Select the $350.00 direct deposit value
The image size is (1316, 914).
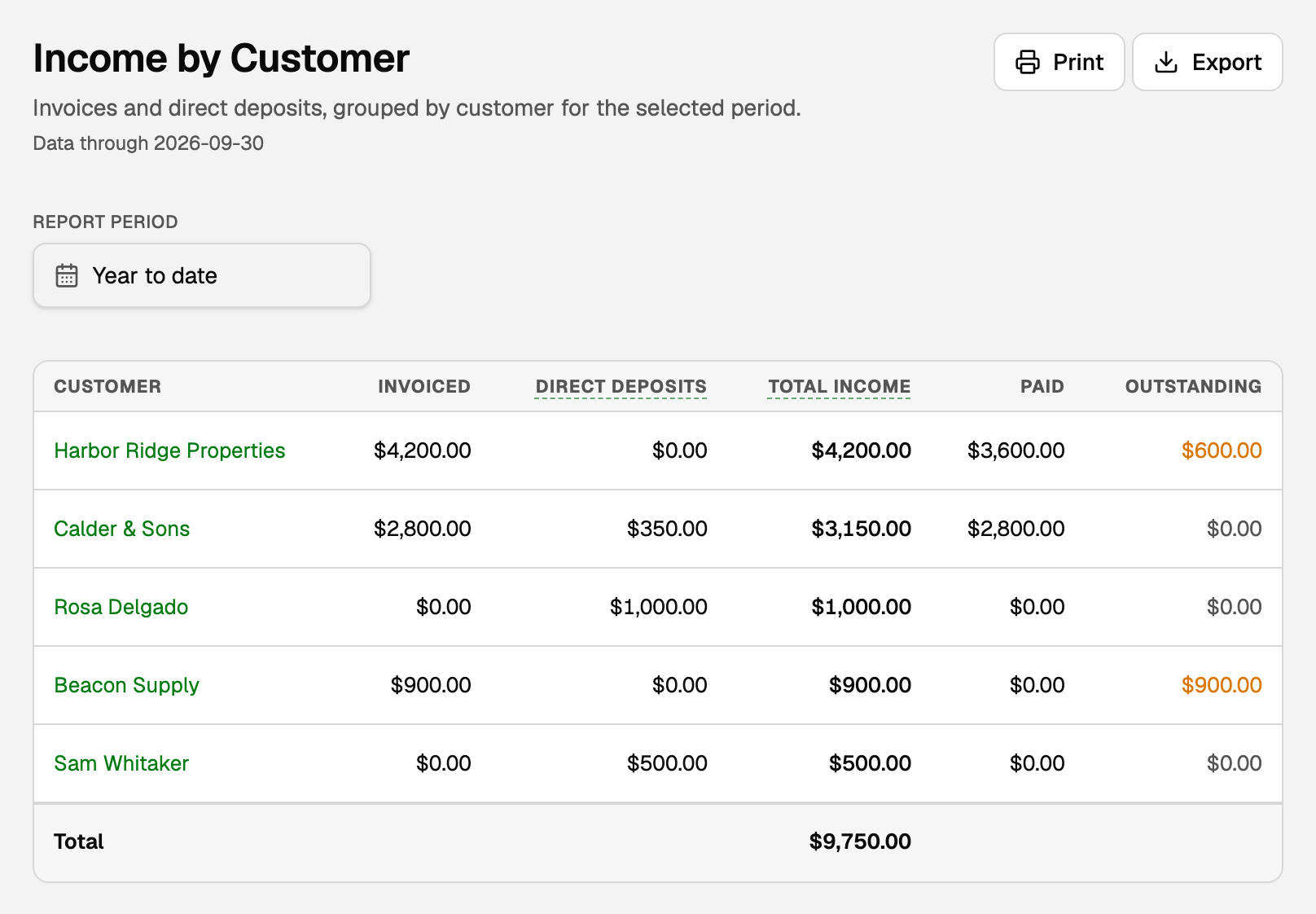click(667, 529)
